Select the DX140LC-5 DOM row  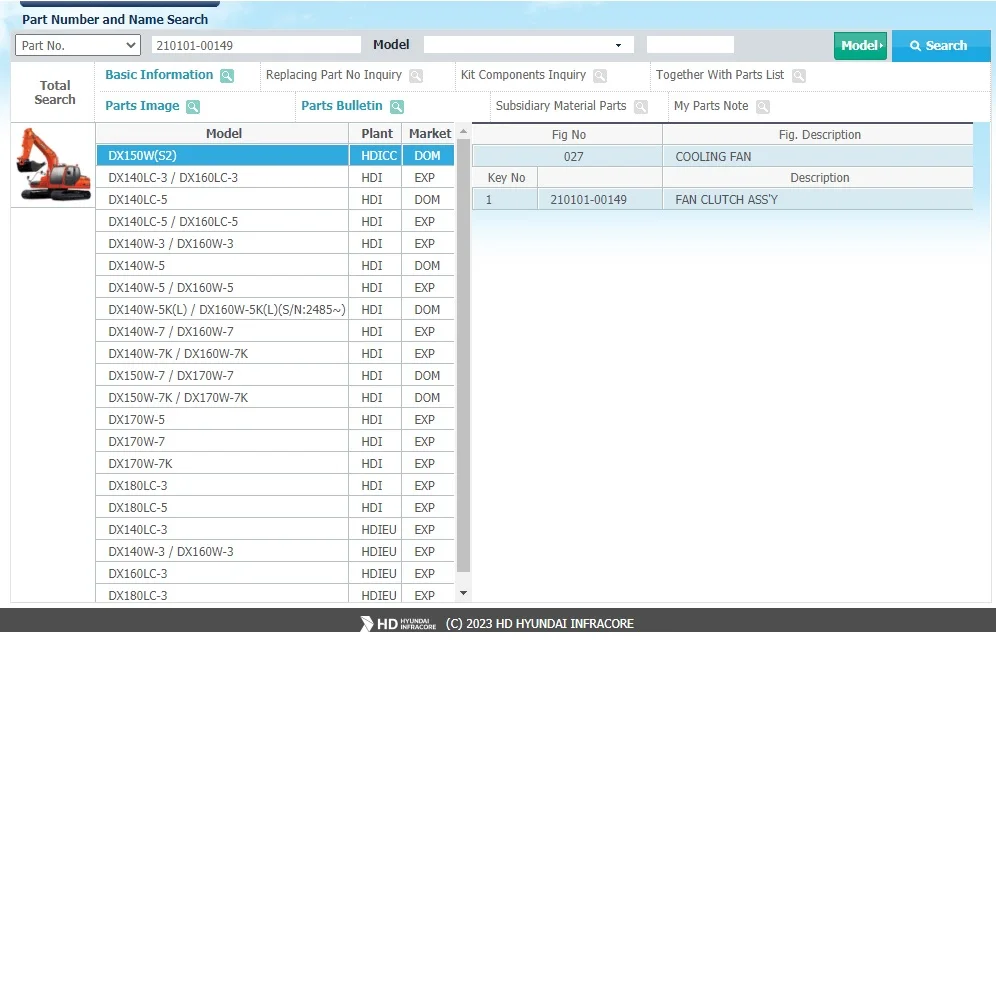[275, 199]
